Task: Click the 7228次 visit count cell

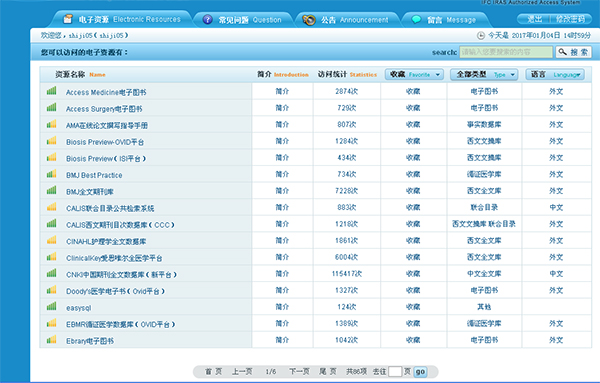Action: (347, 191)
